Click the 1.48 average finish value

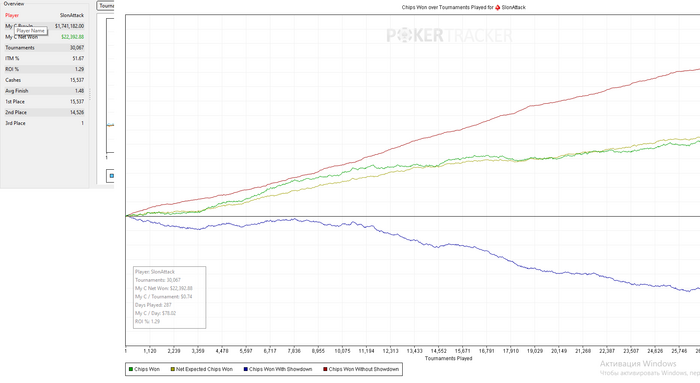pos(79,91)
